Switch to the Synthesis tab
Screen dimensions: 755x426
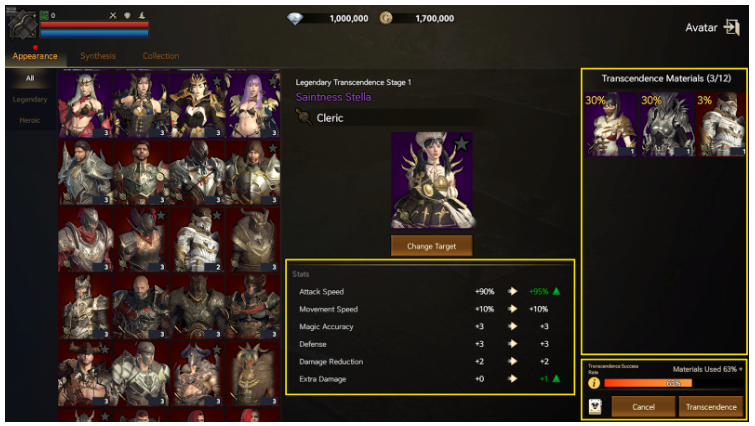(x=98, y=56)
